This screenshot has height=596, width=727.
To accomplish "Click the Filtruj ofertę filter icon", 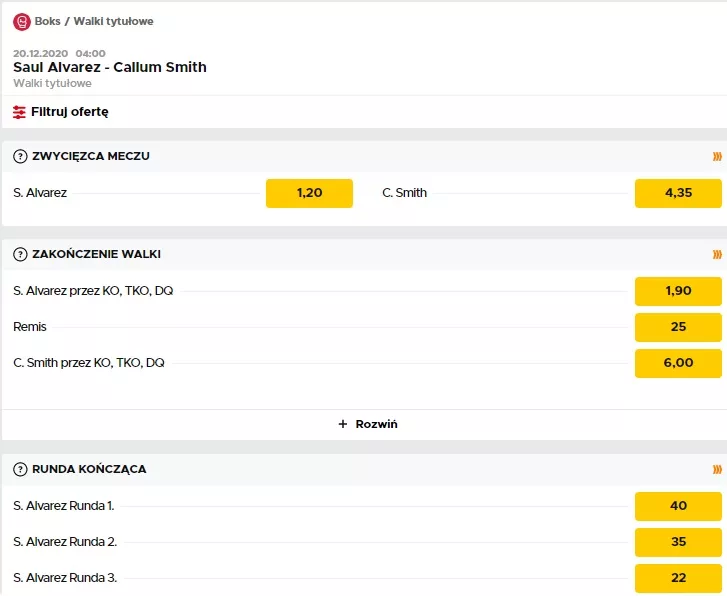I will coord(20,112).
